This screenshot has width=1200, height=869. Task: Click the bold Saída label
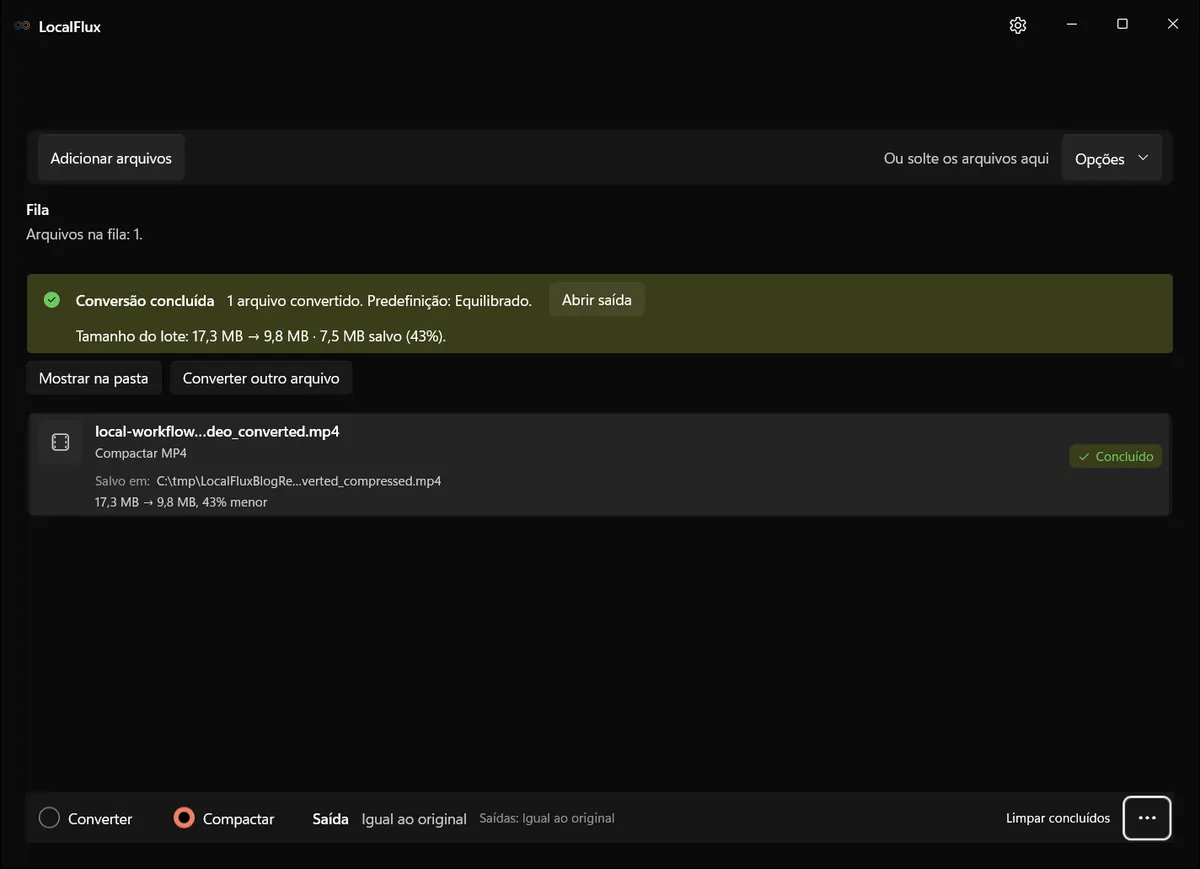tap(331, 819)
